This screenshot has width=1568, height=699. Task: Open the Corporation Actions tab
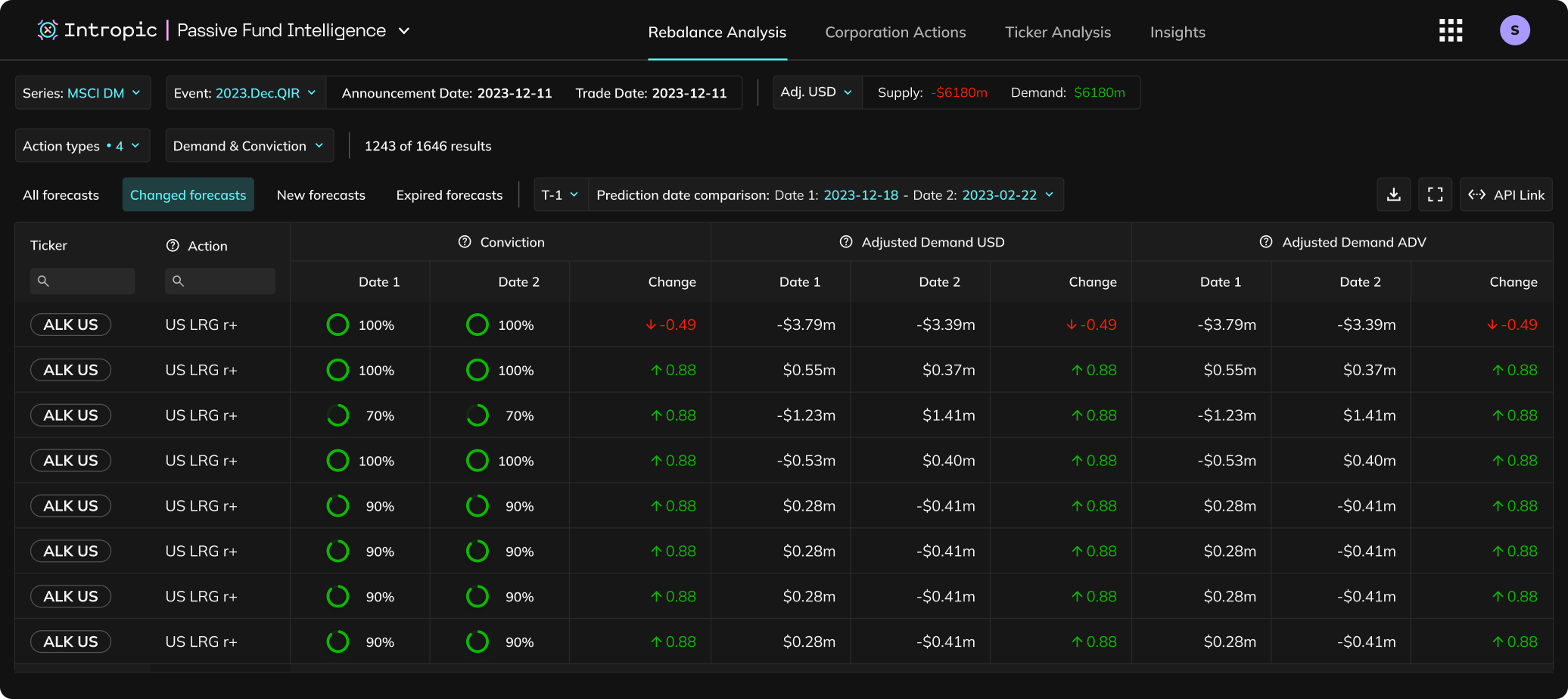click(x=895, y=33)
